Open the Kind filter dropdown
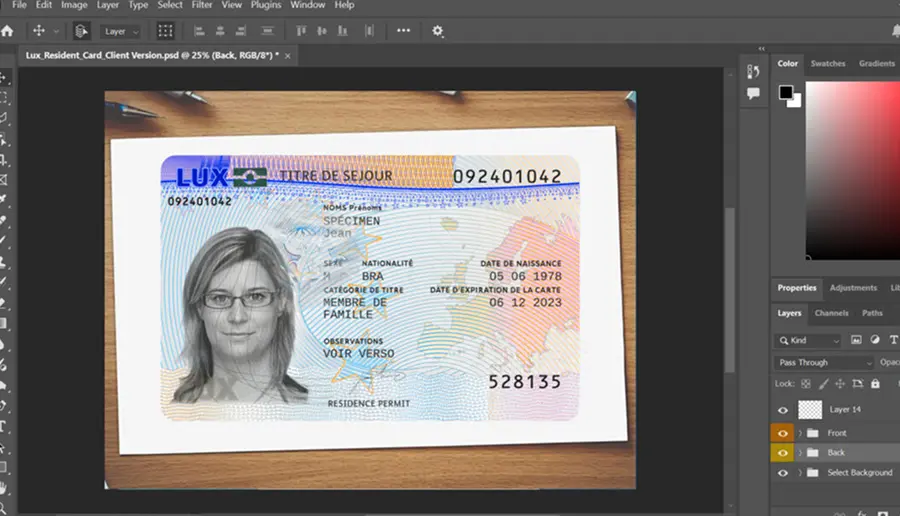The width and height of the screenshot is (900, 516). click(x=808, y=340)
